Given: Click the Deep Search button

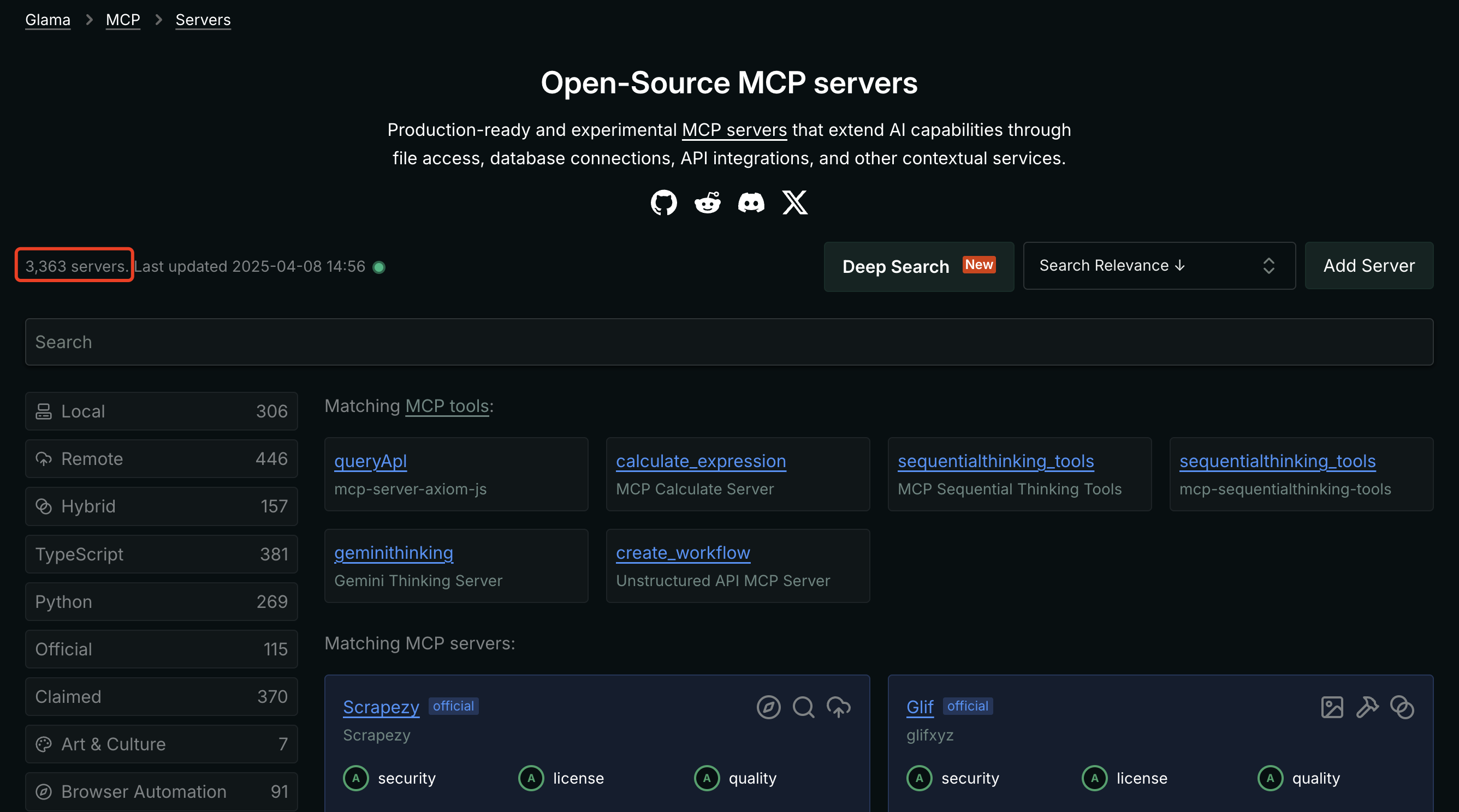Looking at the screenshot, I should [x=918, y=266].
